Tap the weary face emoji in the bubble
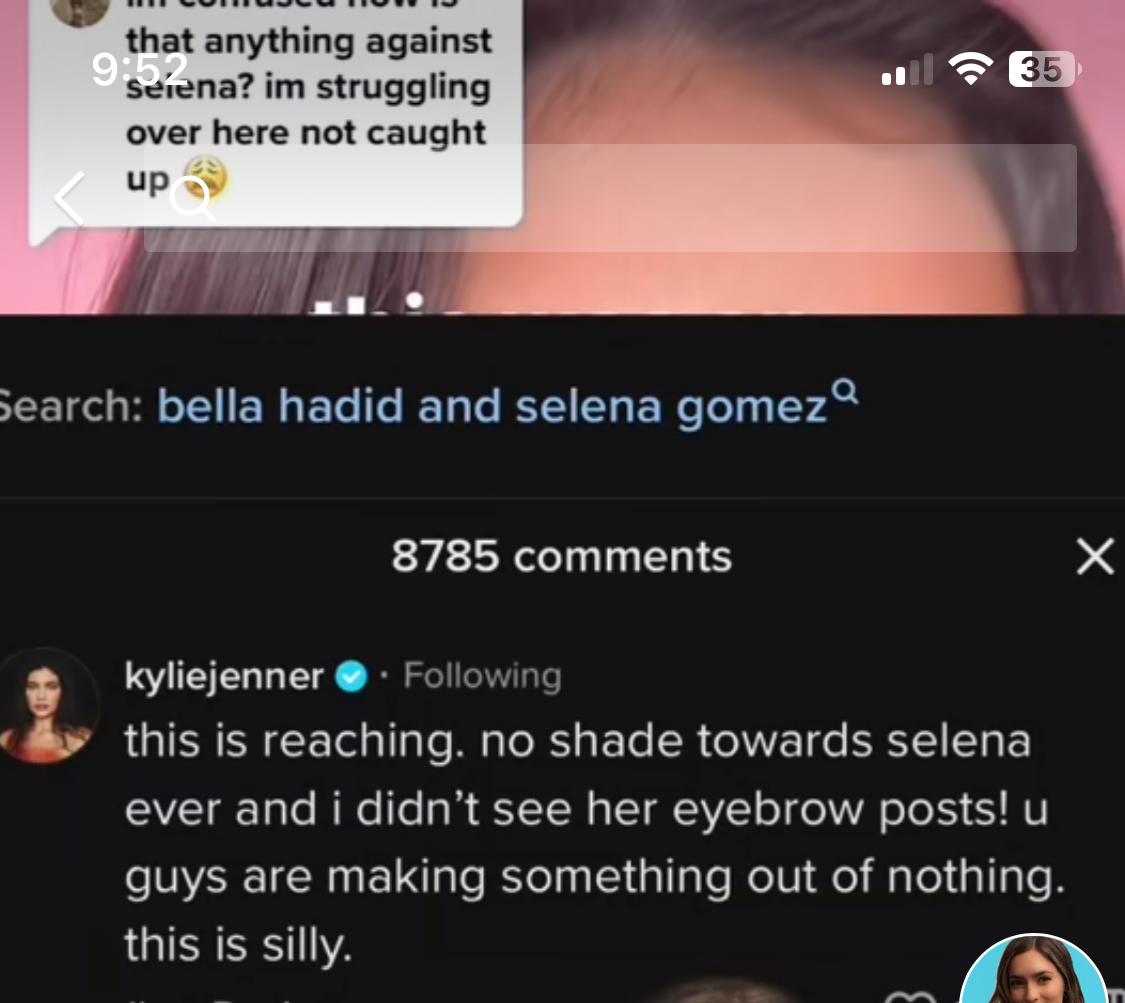The height and width of the screenshot is (1003, 1125). click(206, 179)
